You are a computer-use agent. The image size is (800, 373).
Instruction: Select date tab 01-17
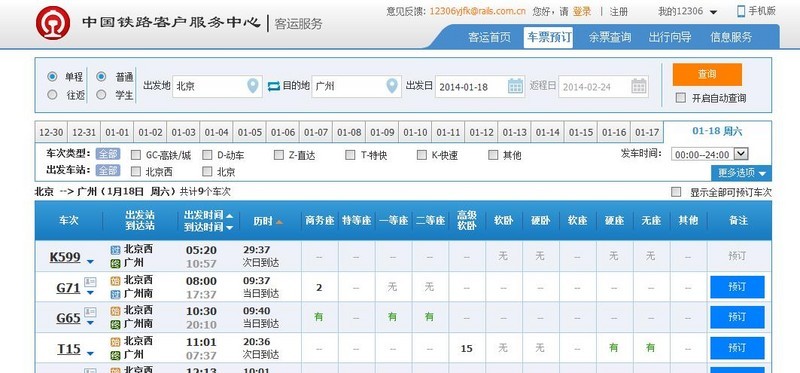[647, 133]
